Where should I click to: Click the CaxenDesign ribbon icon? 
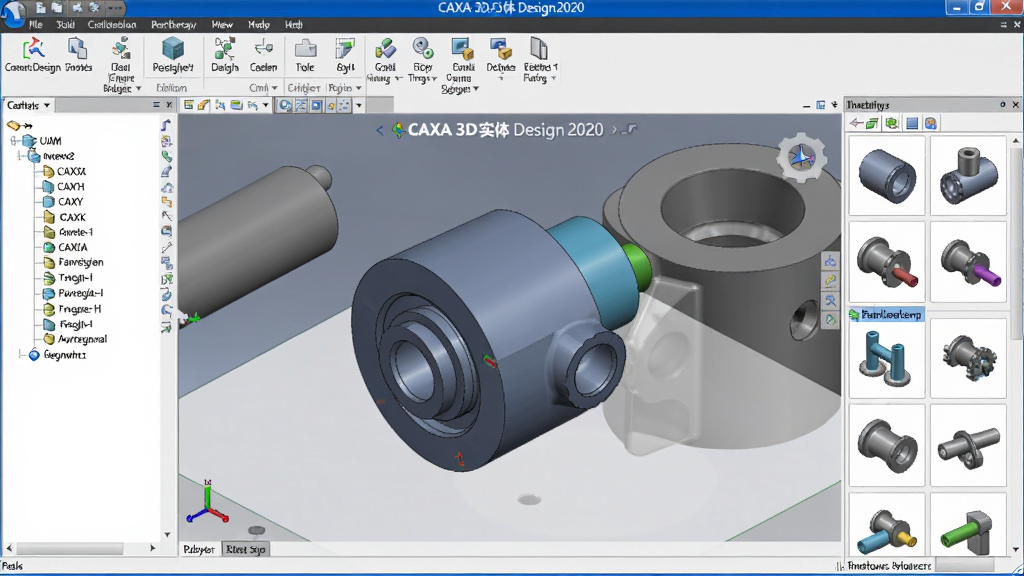(x=33, y=49)
